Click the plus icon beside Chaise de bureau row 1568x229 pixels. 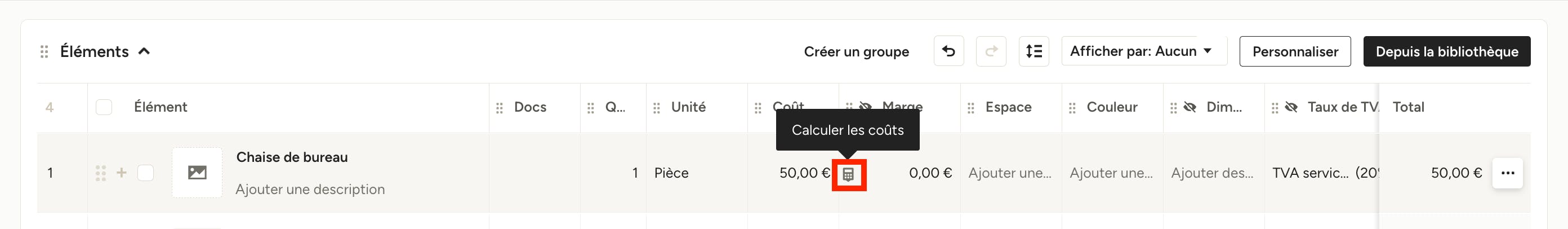click(122, 173)
